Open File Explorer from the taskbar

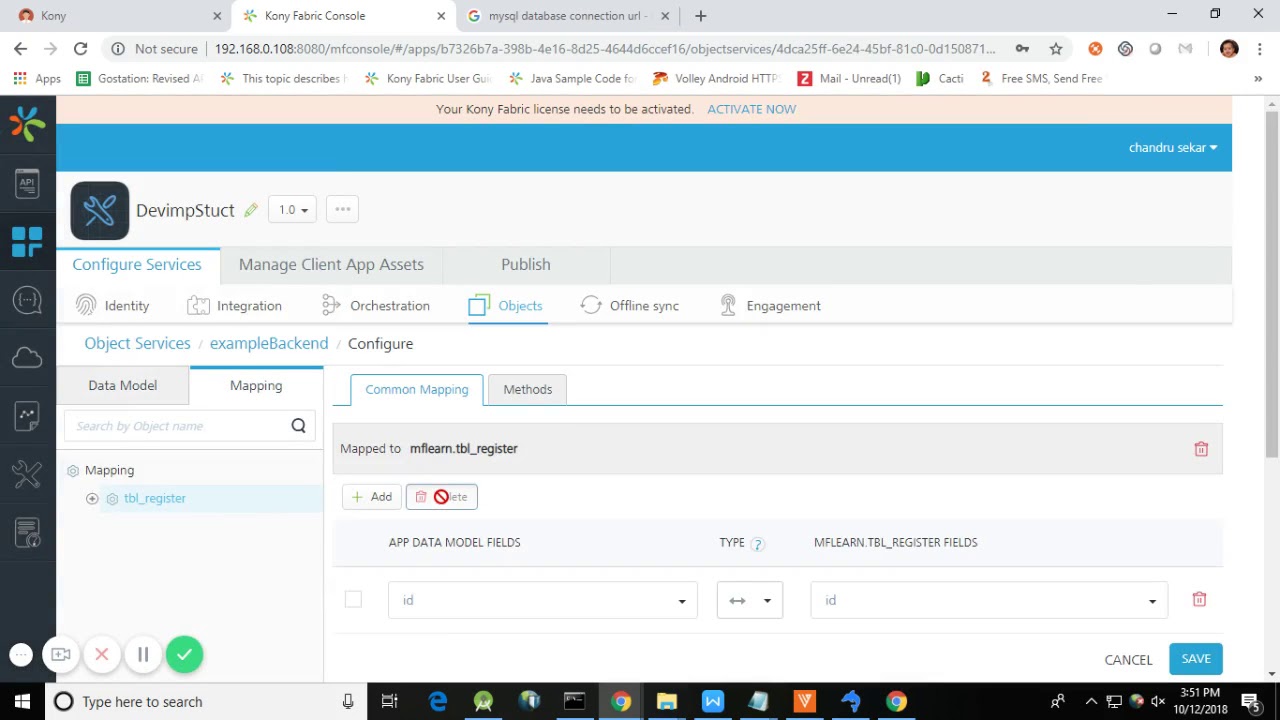(666, 702)
